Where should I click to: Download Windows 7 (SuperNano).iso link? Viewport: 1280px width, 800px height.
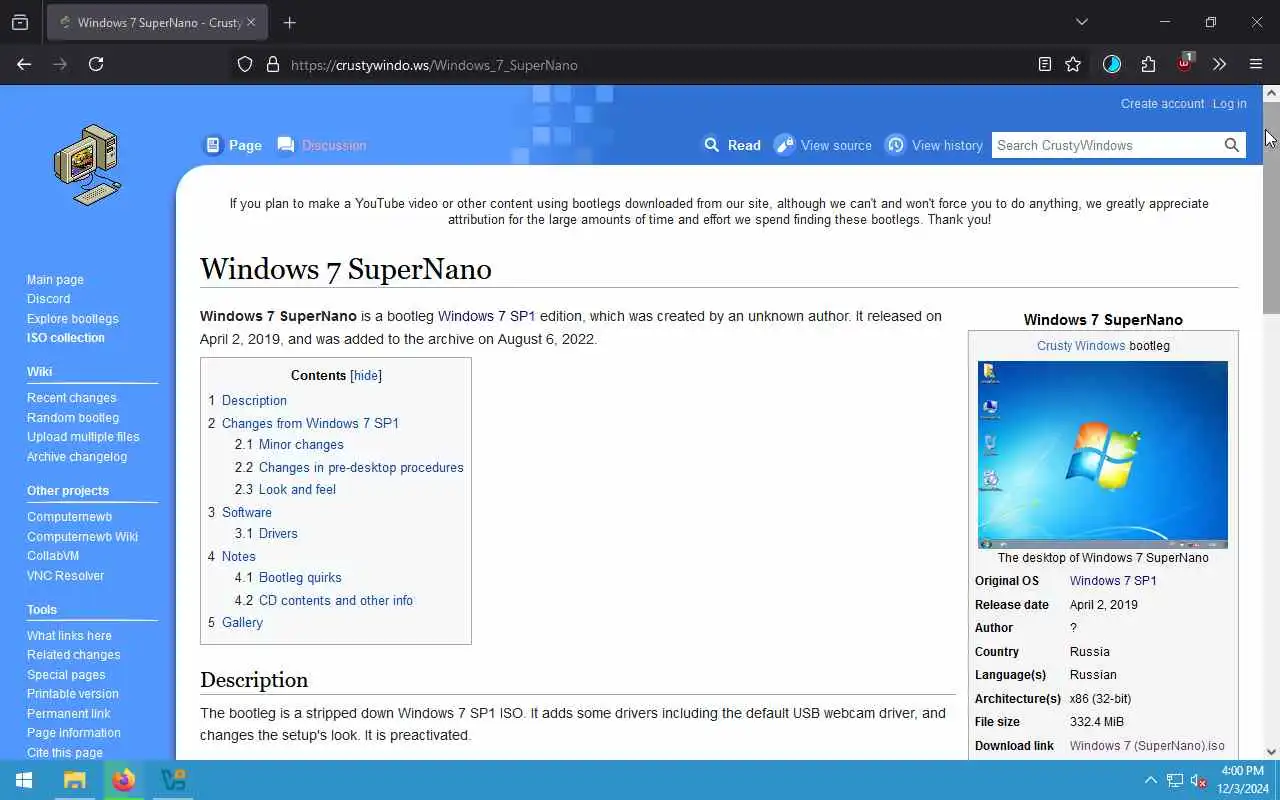[x=1147, y=746]
